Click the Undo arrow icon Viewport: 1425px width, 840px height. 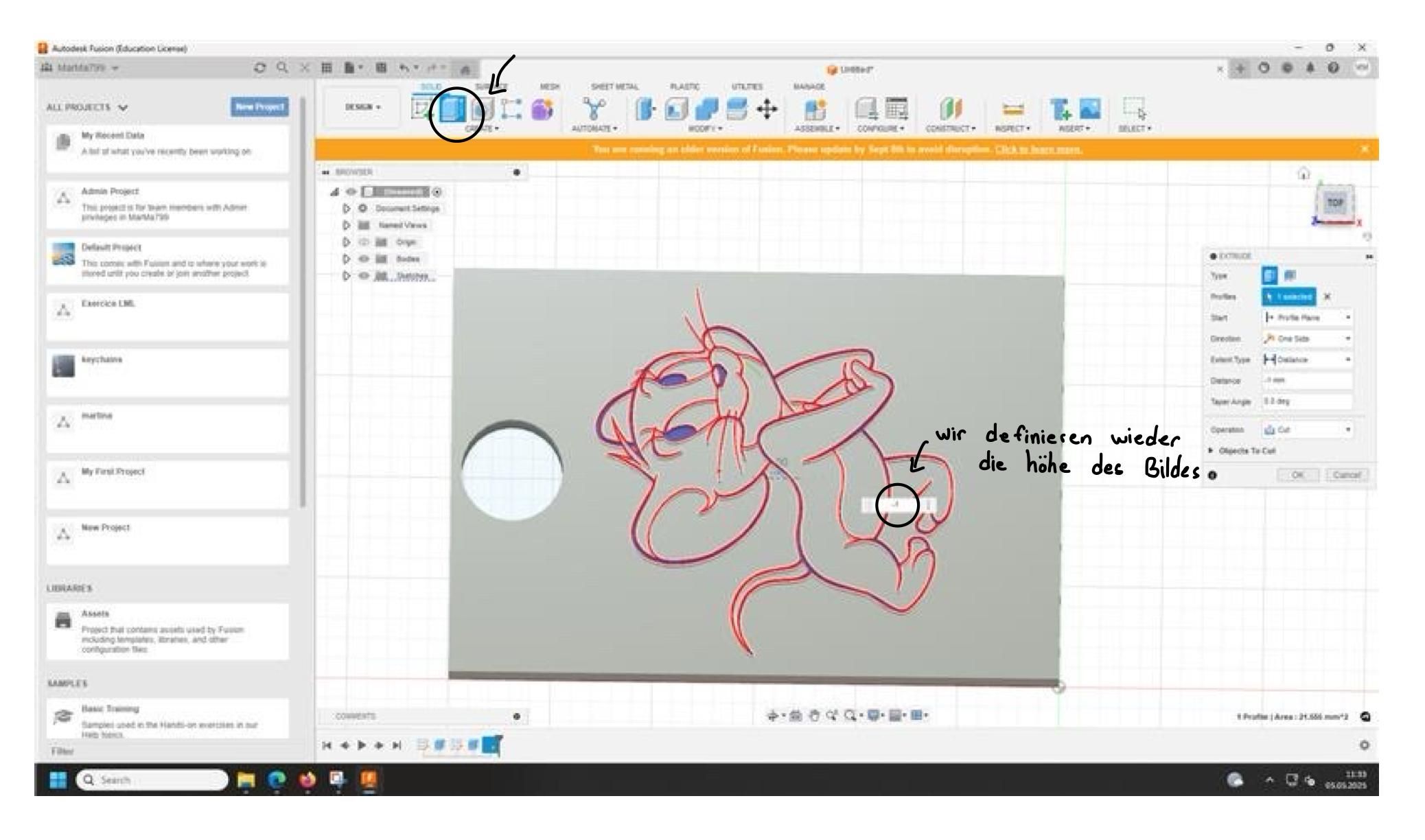(x=406, y=69)
